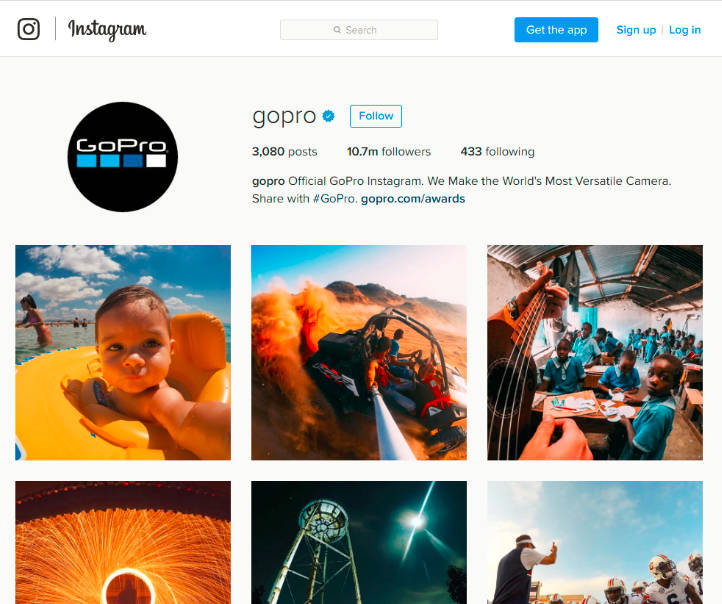This screenshot has height=604, width=722.
Task: Open the football coach and players photo
Action: pos(595,542)
